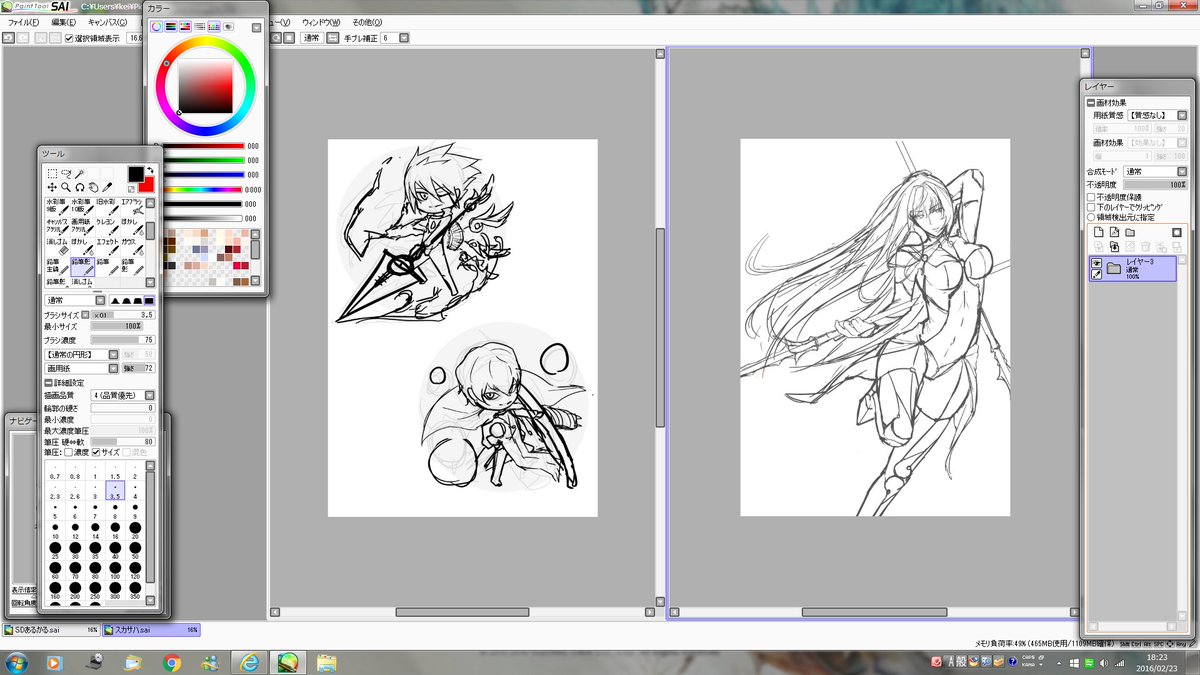
Task: Toggle the scratchpad view in color panel
Action: [x=228, y=26]
